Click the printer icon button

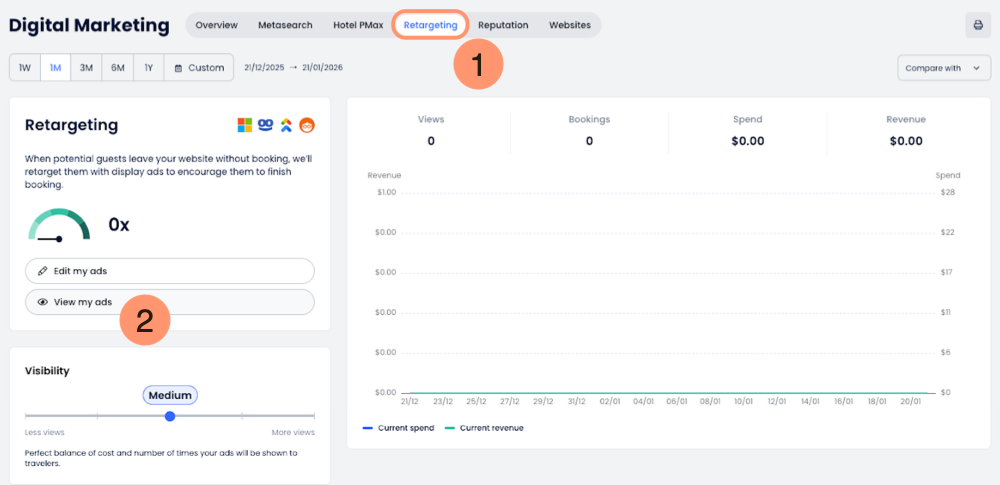coord(977,25)
